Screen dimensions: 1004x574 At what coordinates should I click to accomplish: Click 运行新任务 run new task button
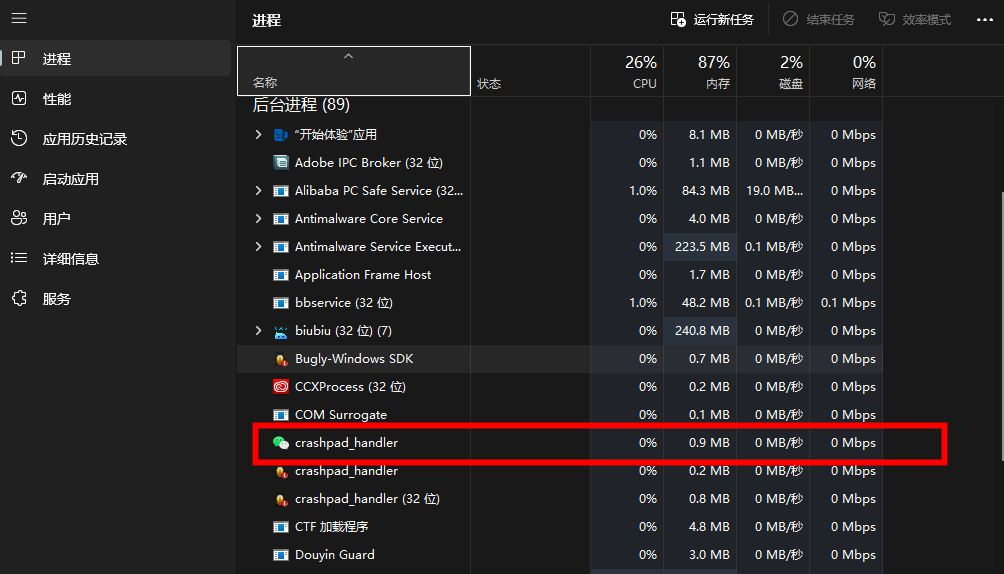[712, 20]
